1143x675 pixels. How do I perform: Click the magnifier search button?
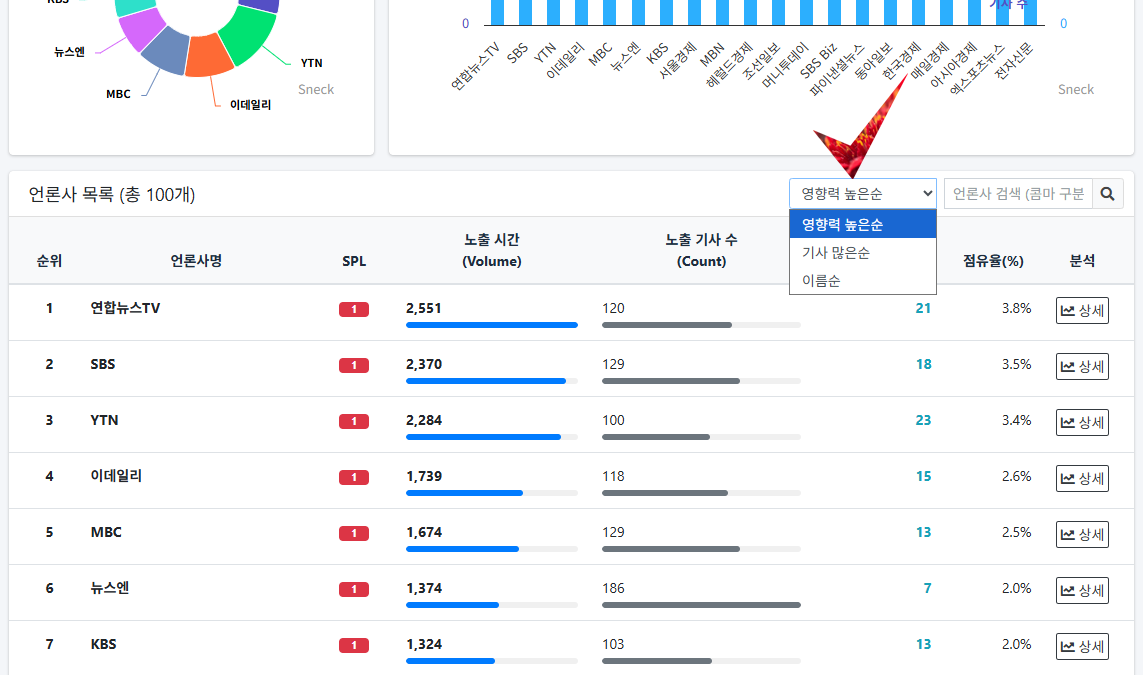(x=1108, y=194)
